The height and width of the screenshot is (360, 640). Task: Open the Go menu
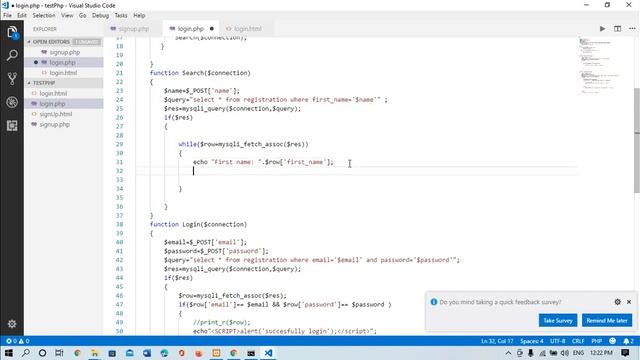82,15
